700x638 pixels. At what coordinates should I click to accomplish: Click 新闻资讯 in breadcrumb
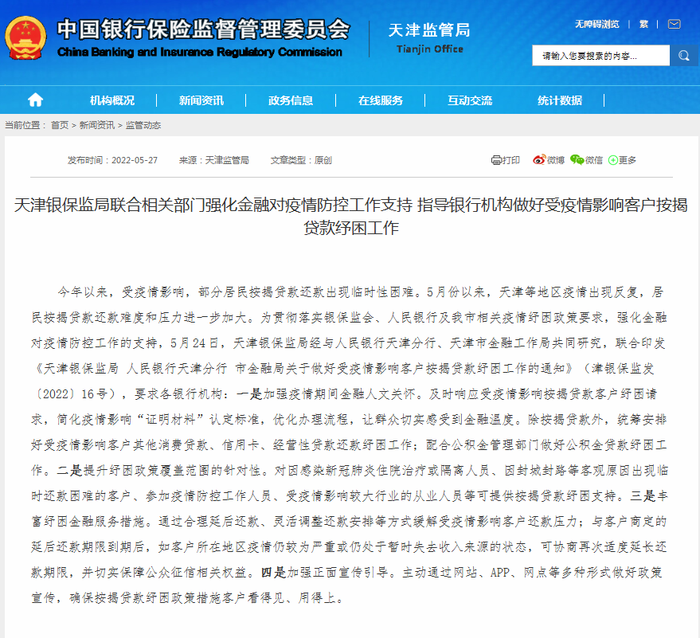click(x=97, y=125)
